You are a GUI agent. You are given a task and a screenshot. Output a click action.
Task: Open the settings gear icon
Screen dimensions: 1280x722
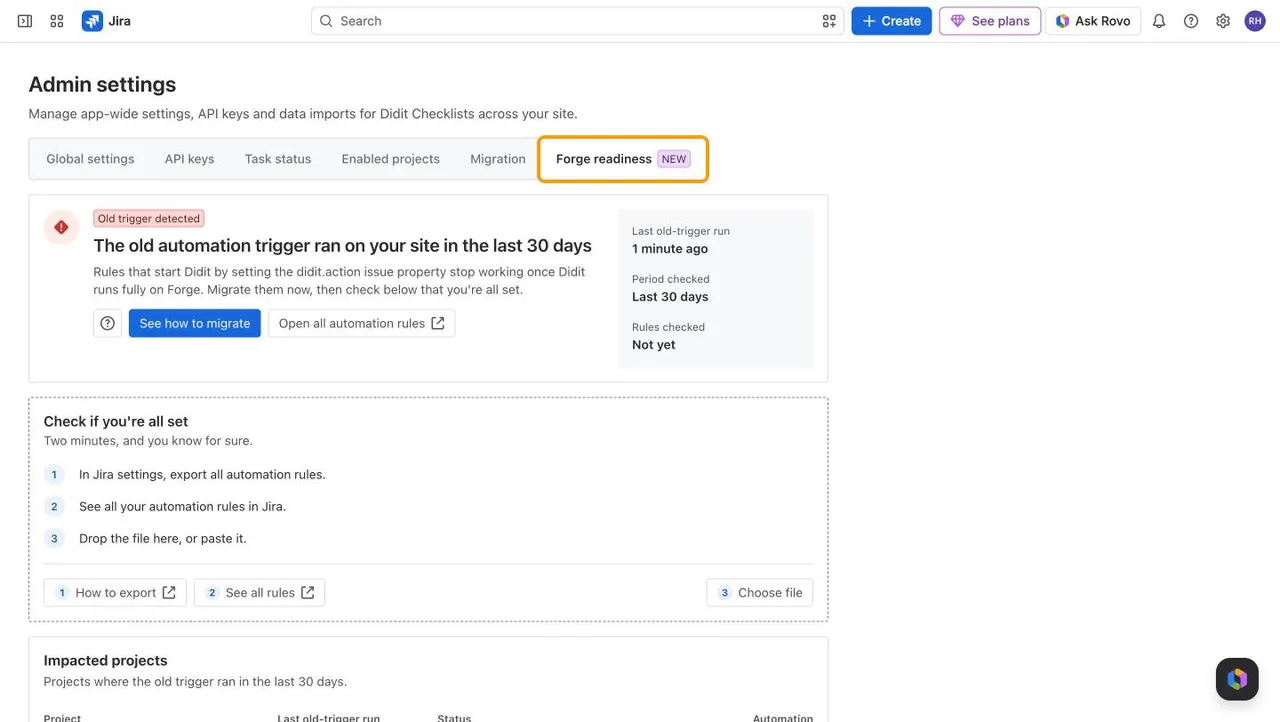1223,21
